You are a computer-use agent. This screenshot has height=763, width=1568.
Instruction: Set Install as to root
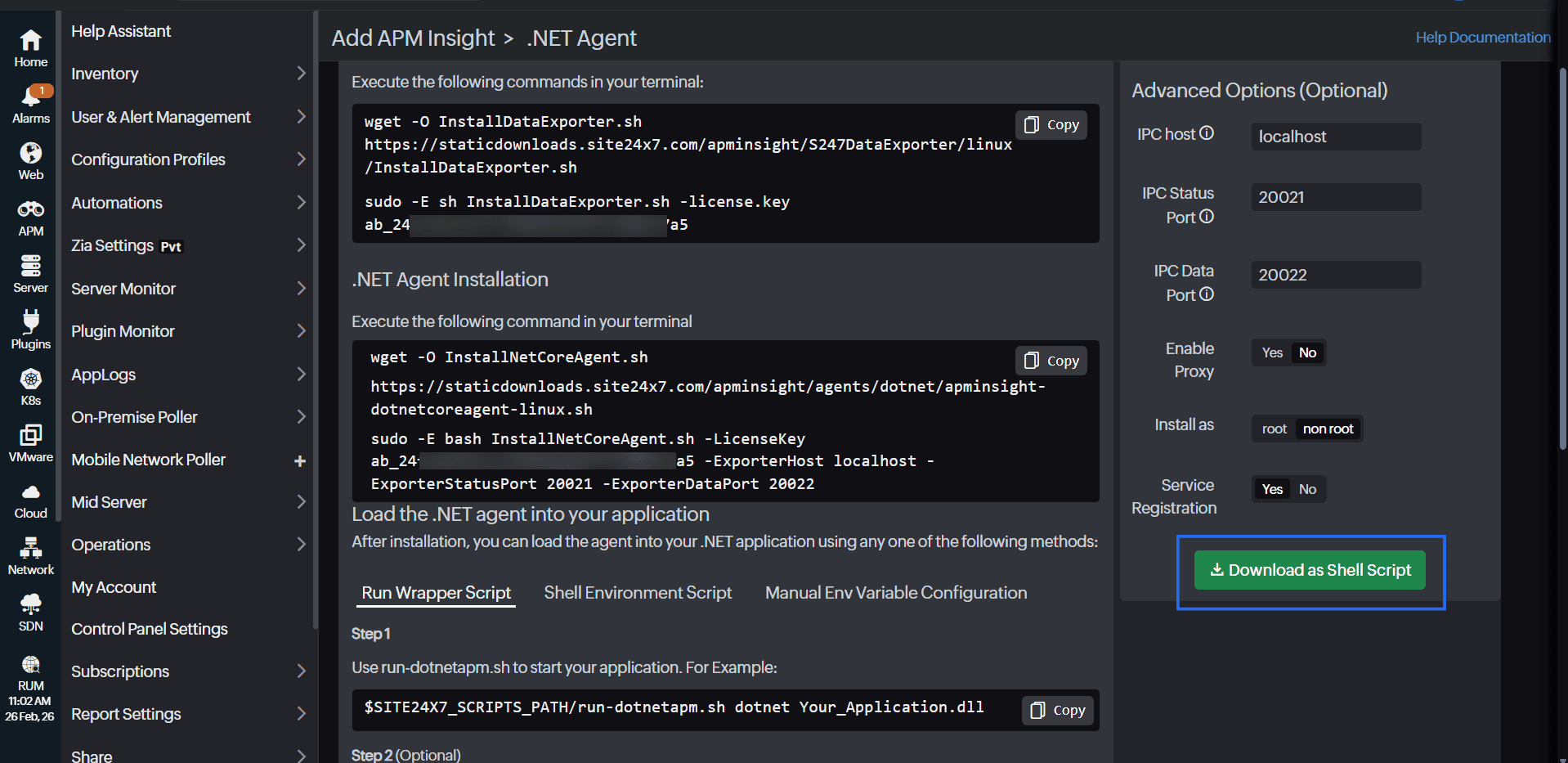point(1273,428)
